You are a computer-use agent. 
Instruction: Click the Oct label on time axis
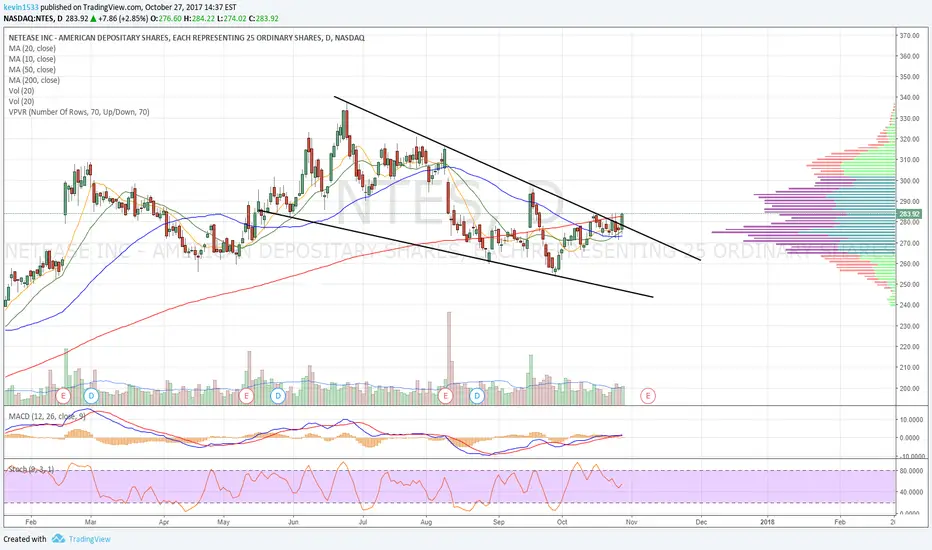(x=562, y=522)
